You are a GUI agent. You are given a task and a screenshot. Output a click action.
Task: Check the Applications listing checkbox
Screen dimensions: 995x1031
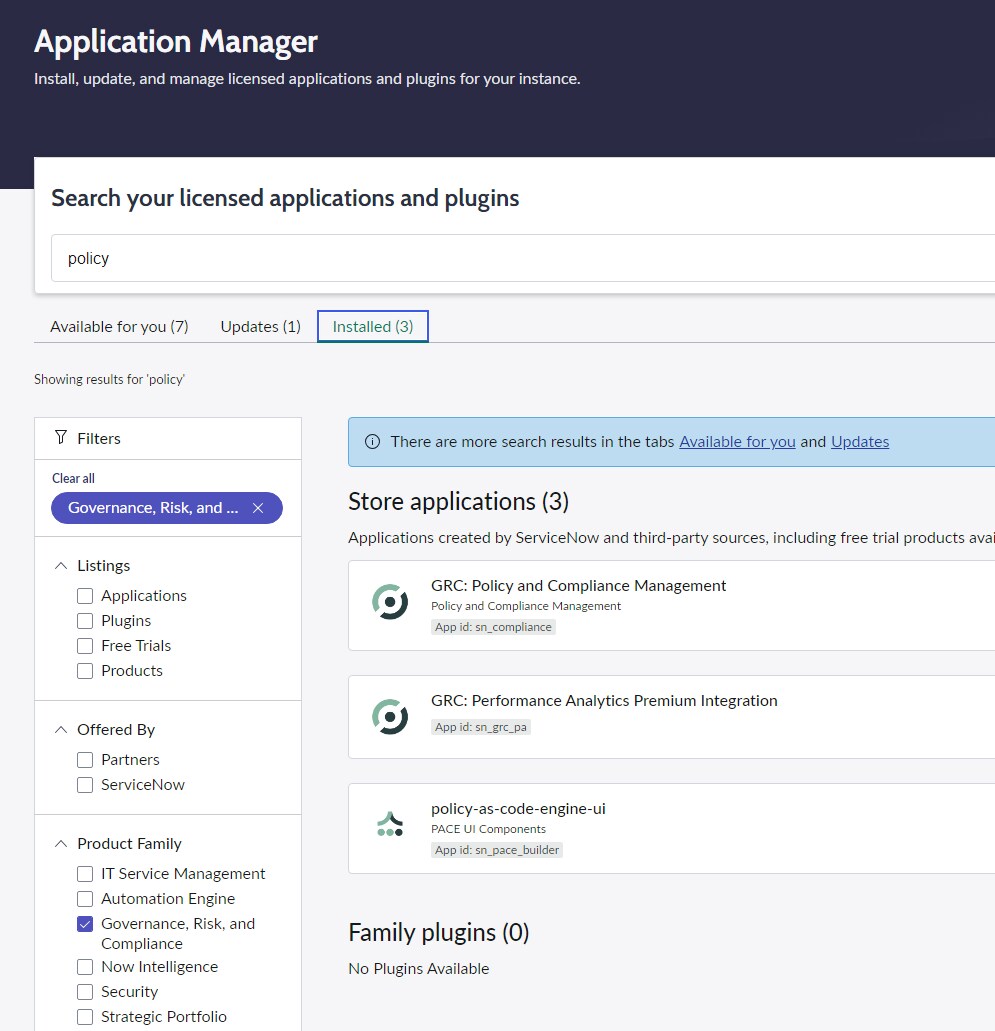85,596
